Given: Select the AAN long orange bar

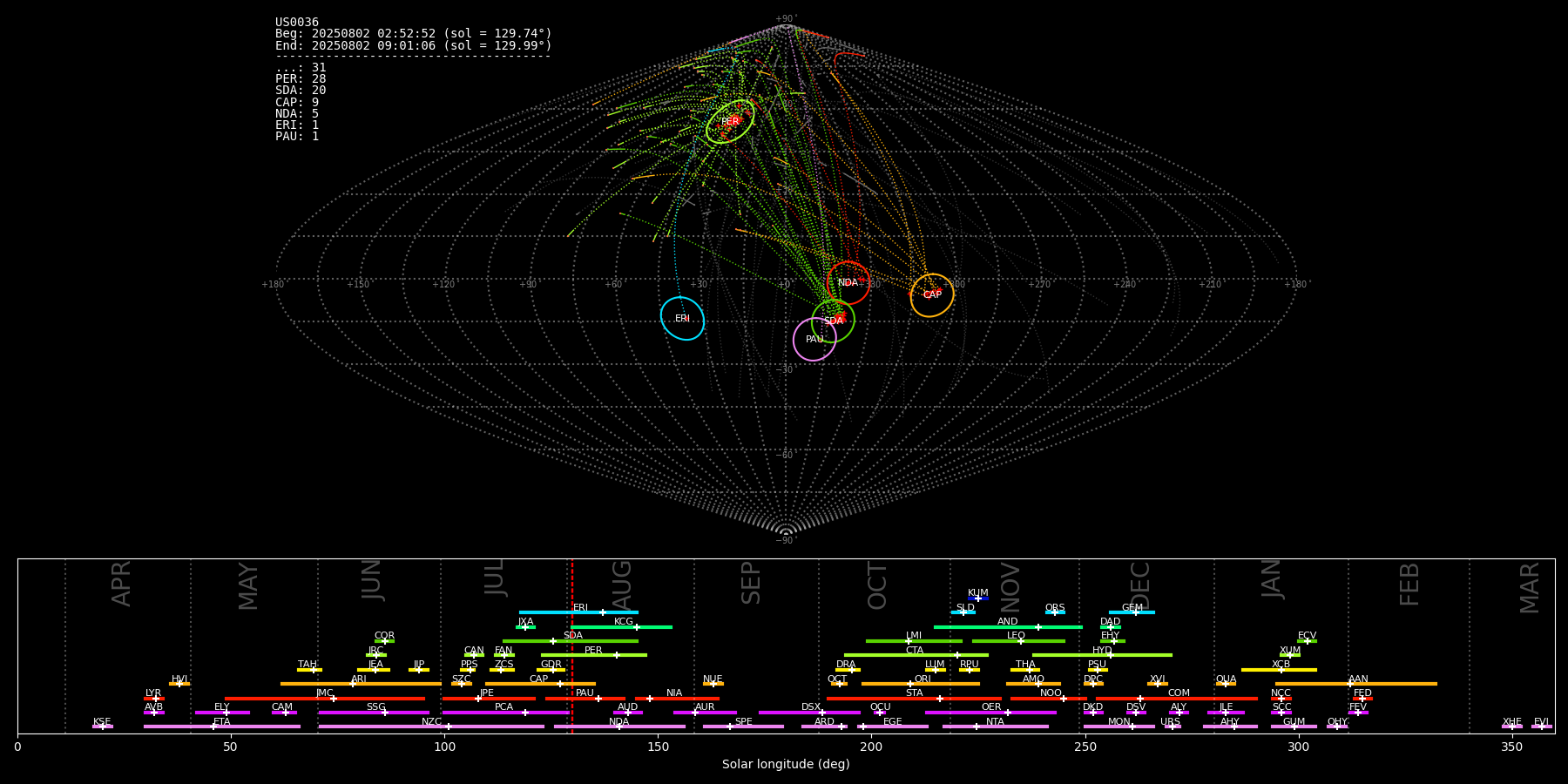Looking at the screenshot, I should tap(1356, 684).
